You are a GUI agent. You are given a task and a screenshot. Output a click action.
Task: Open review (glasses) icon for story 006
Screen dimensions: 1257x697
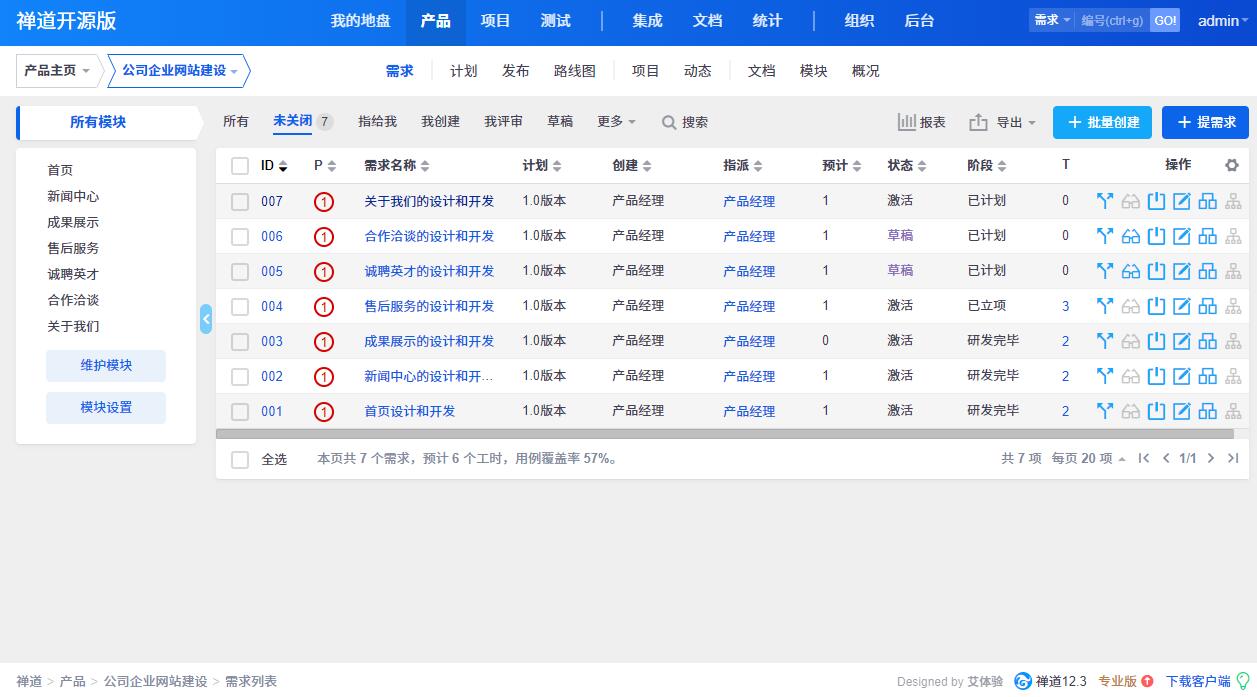tap(1131, 236)
